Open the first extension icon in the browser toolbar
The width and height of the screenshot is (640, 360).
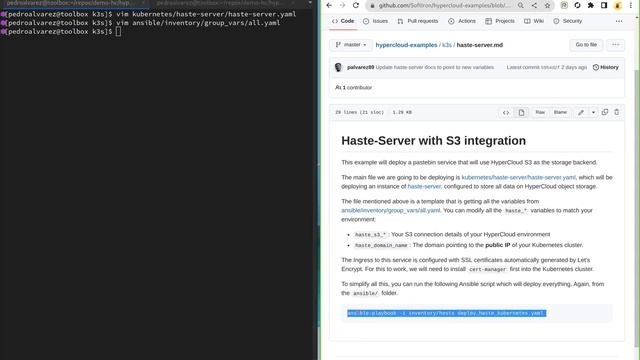[x=564, y=6]
